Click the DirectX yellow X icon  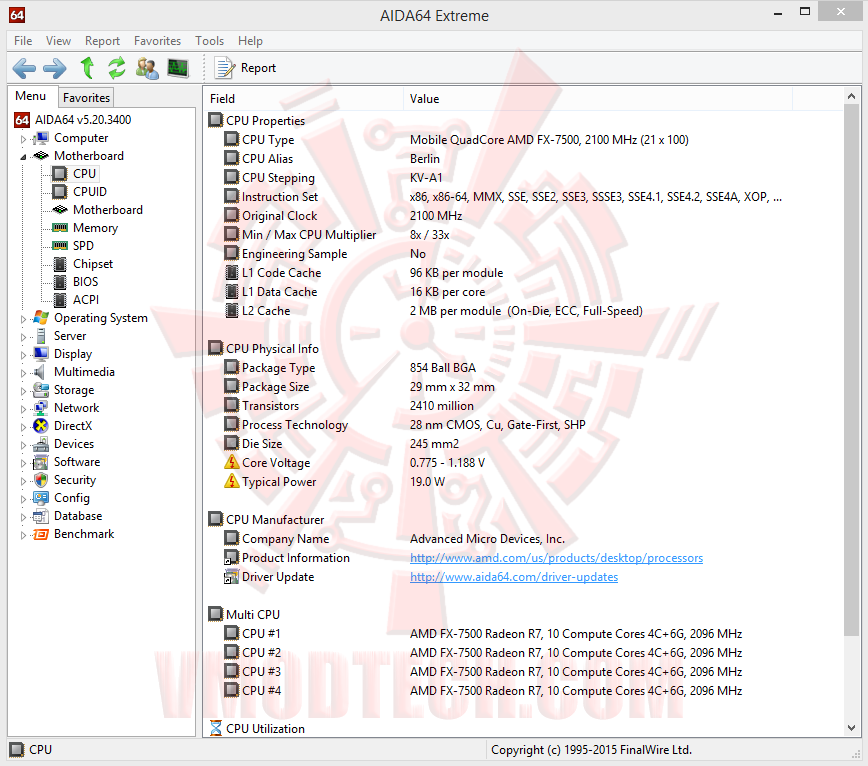click(40, 426)
